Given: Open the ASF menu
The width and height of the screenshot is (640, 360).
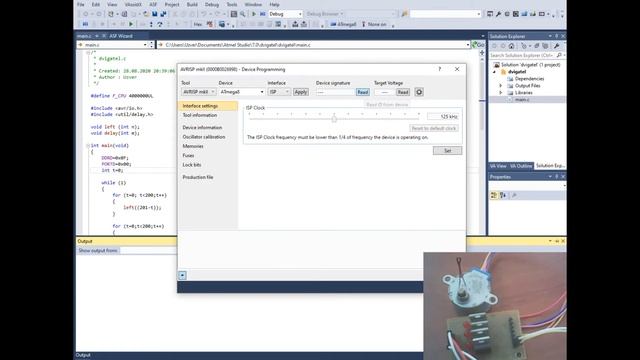Looking at the screenshot, I should click(x=153, y=4).
